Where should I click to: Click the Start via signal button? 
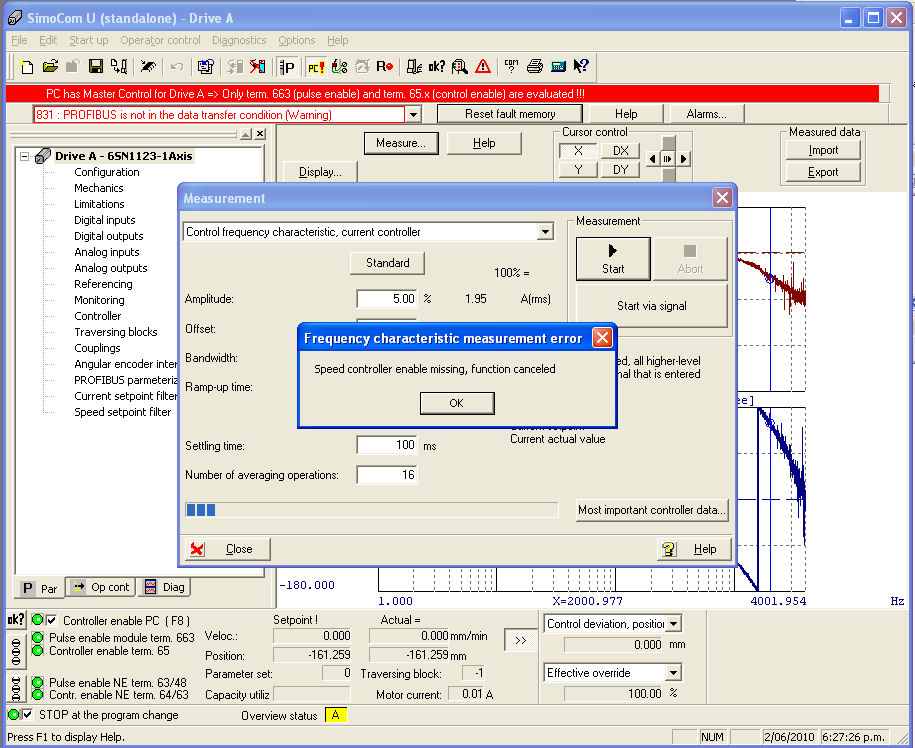click(x=652, y=306)
